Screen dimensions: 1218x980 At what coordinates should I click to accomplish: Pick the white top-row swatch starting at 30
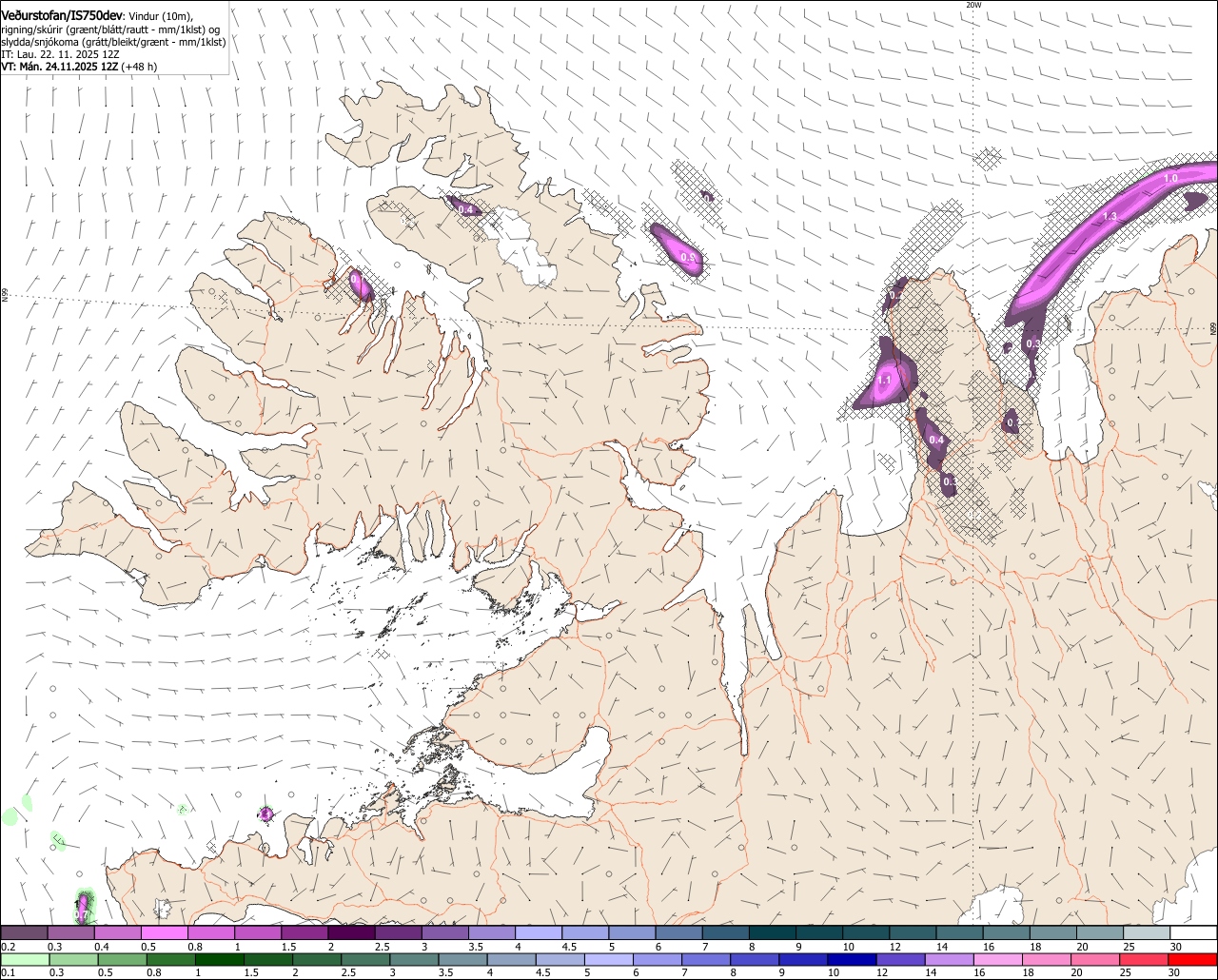click(1193, 933)
